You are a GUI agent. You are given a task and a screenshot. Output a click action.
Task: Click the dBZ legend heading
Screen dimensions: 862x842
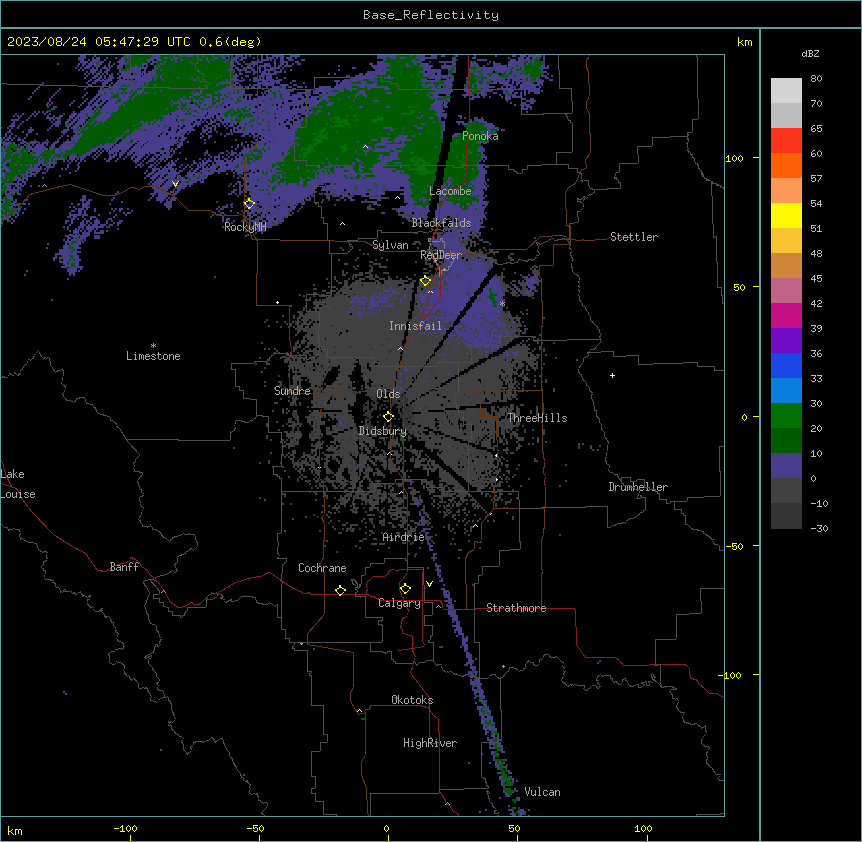[810, 53]
